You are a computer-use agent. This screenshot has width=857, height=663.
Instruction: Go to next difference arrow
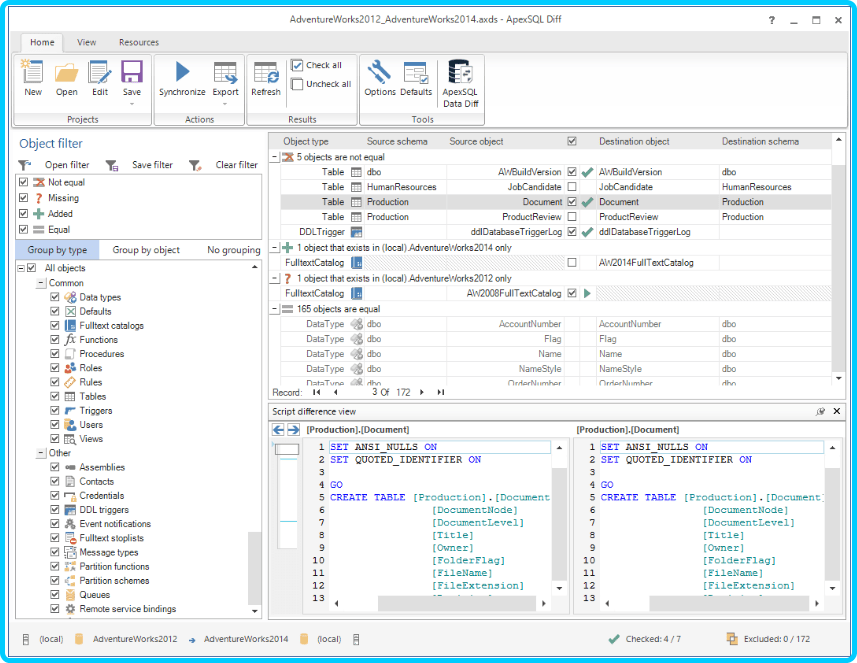(x=293, y=430)
